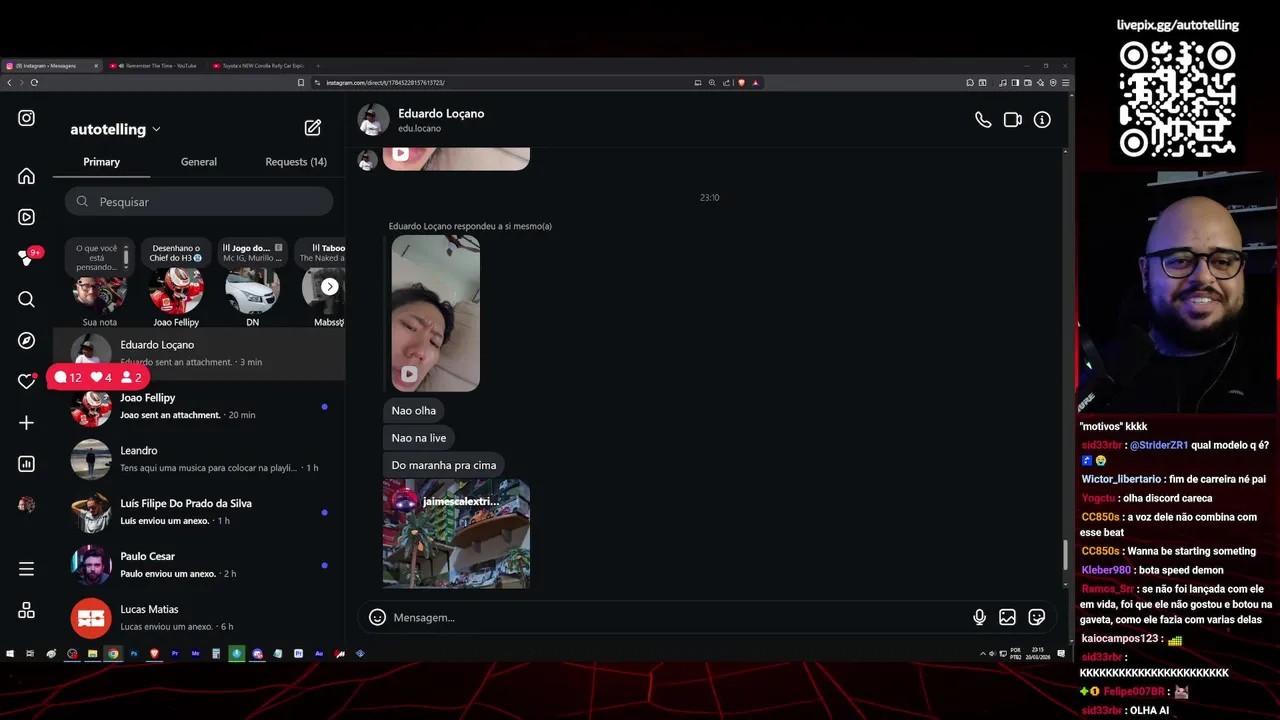Open the Also from Meta grid icon

pos(27,610)
